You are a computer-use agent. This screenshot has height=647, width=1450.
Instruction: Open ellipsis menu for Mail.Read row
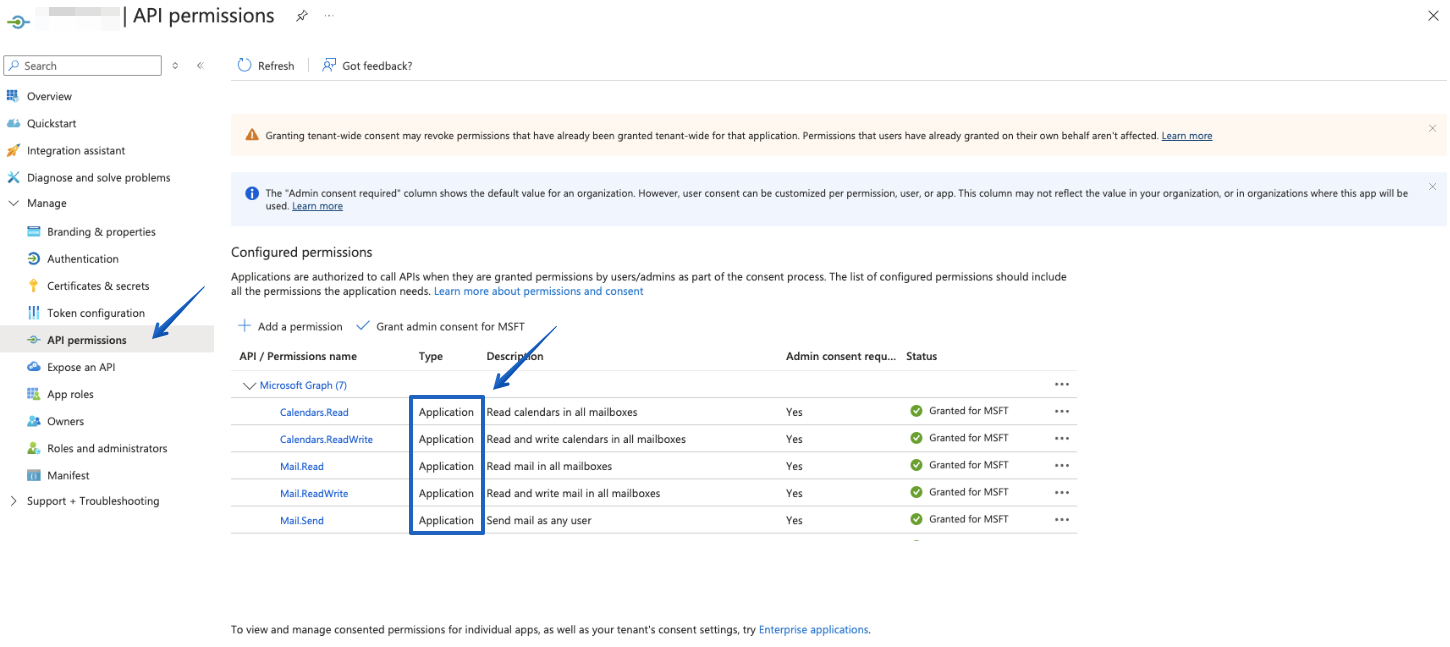[x=1062, y=465]
